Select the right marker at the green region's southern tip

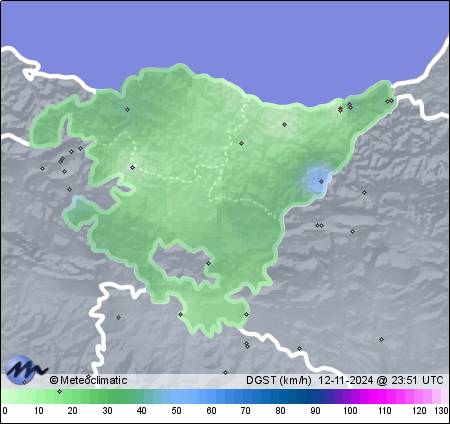(x=246, y=314)
